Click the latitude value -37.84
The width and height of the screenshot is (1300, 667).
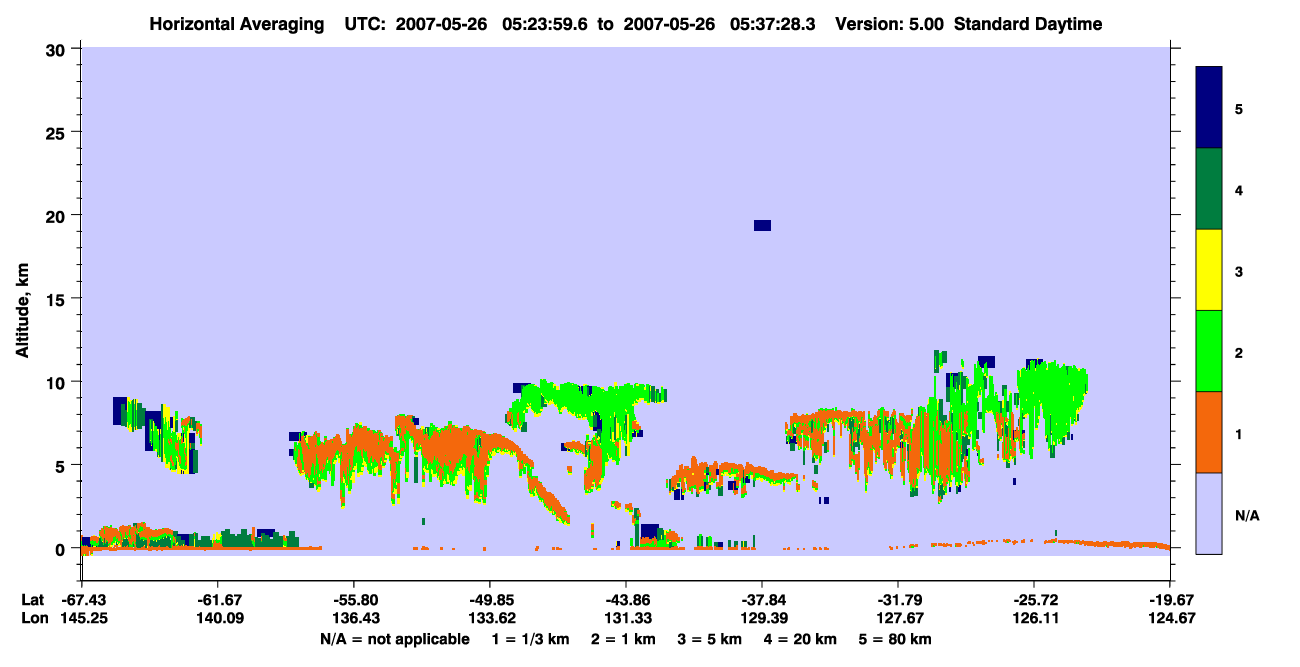(762, 600)
